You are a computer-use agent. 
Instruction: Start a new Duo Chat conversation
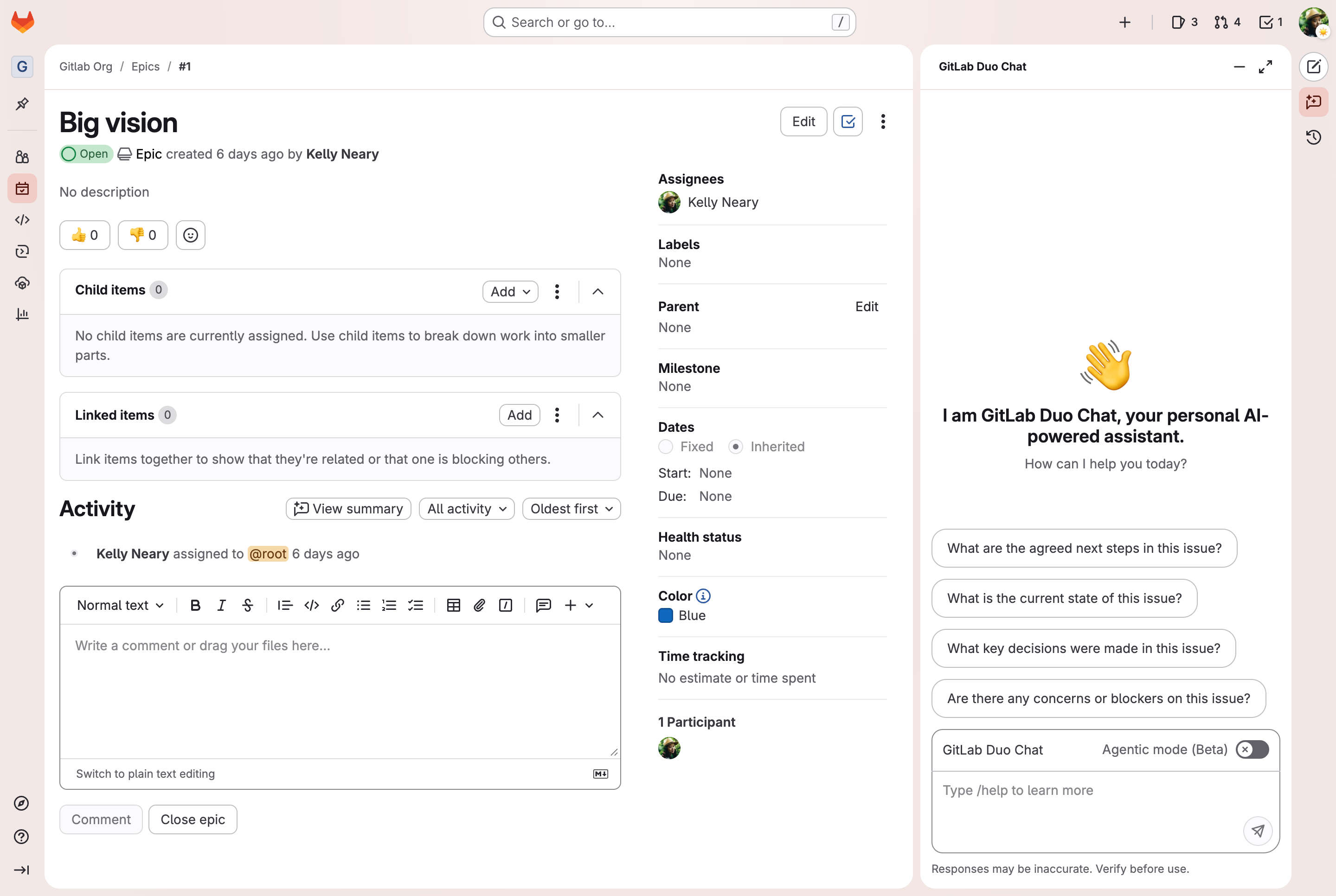(x=1314, y=67)
